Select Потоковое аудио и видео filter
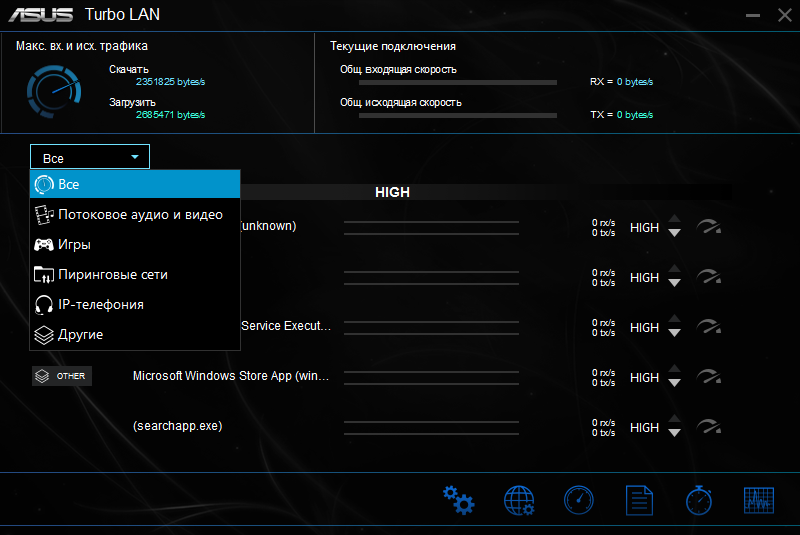This screenshot has width=800, height=535. click(x=135, y=214)
